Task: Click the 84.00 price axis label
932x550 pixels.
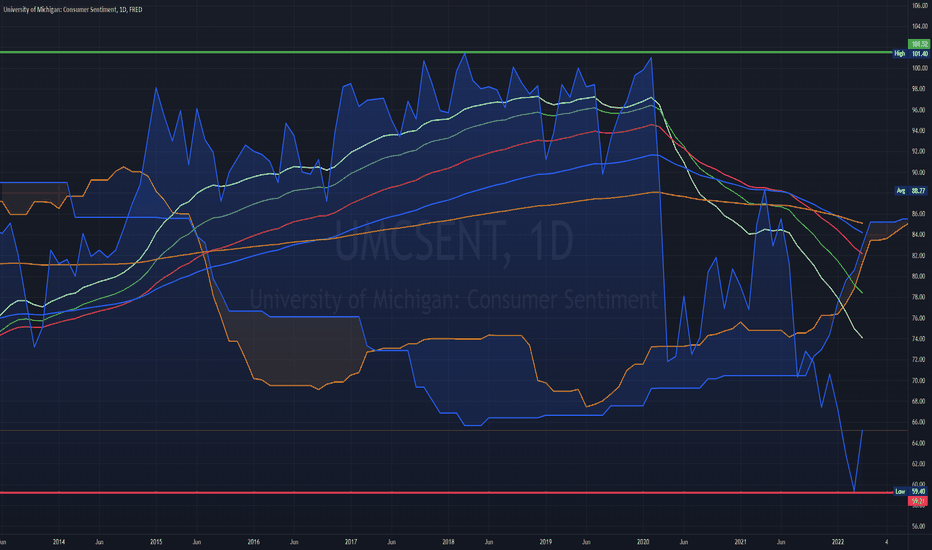Action: coord(920,234)
